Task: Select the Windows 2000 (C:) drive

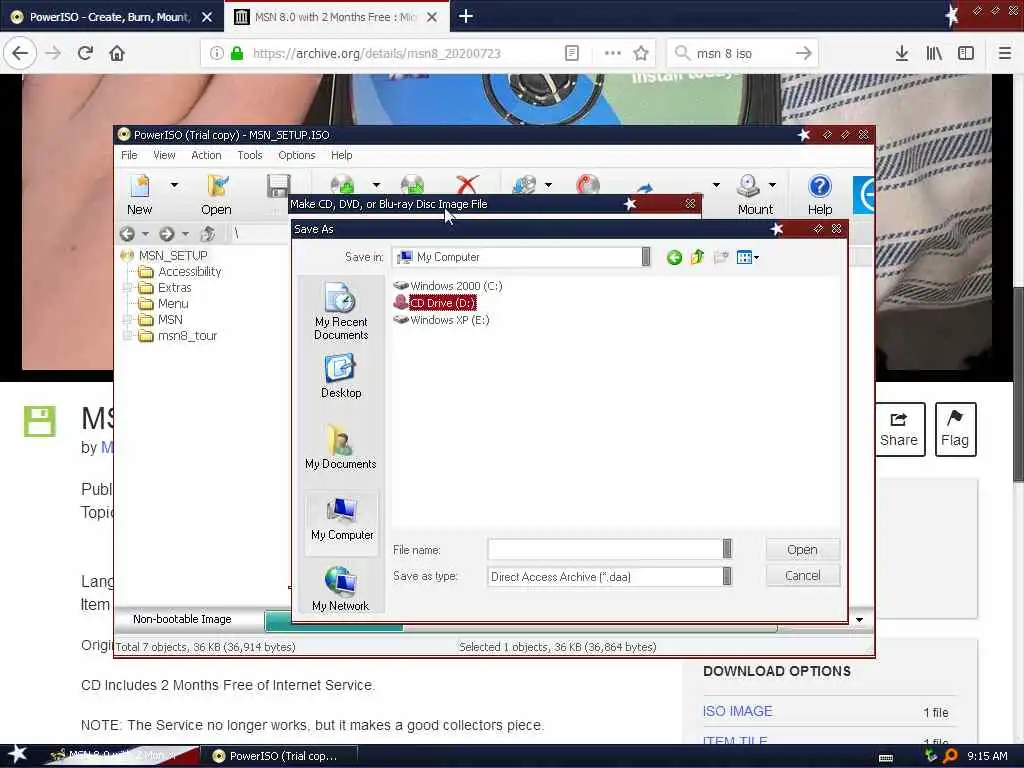Action: (448, 285)
